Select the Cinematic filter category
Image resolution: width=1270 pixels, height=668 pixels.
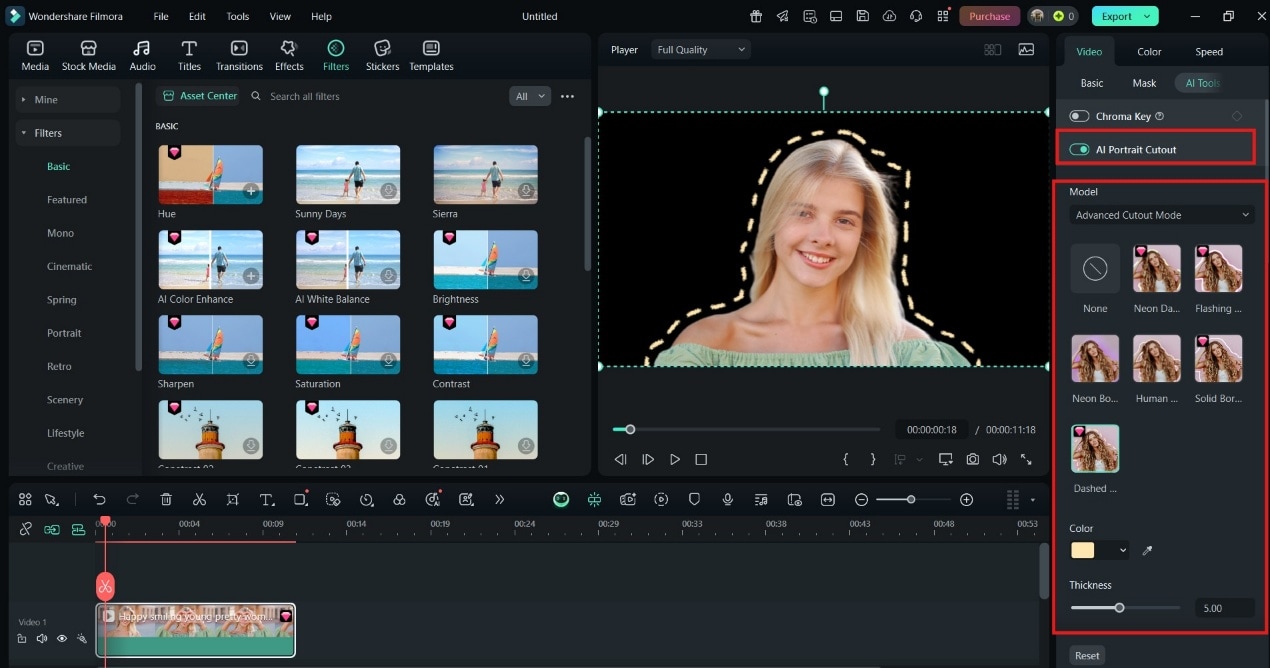click(69, 266)
